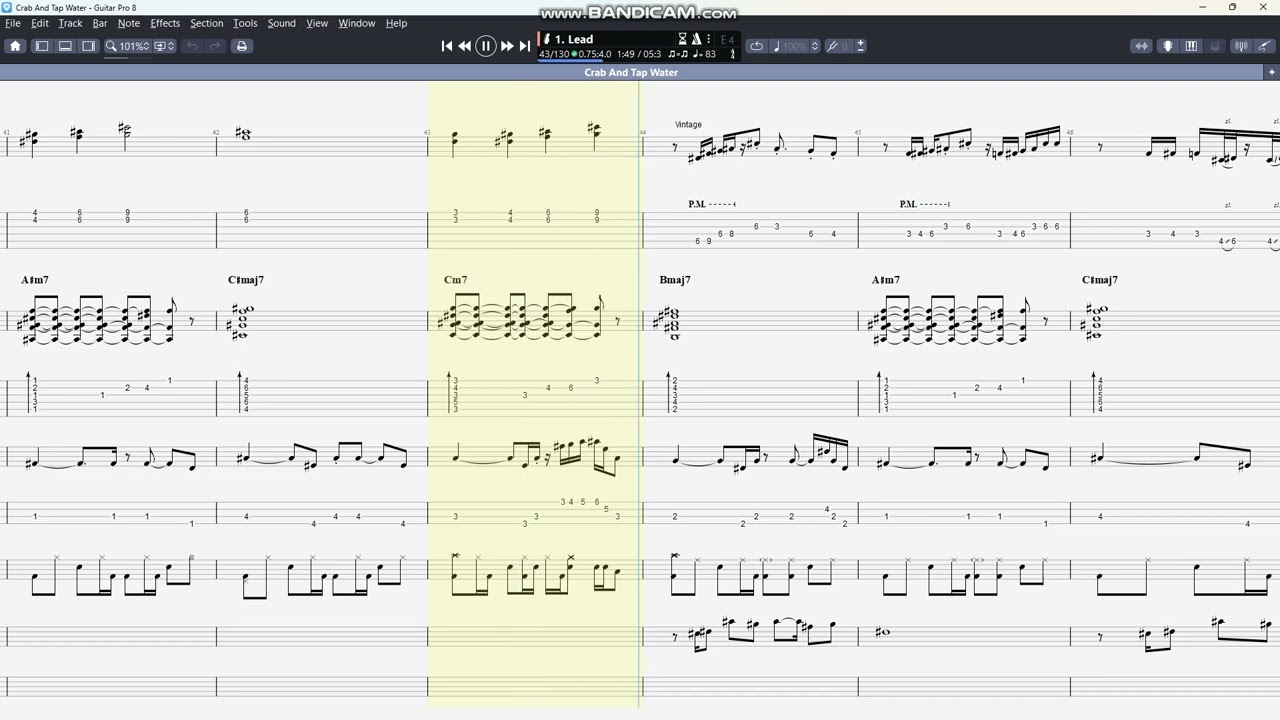Open the display mode dropdown

165,46
